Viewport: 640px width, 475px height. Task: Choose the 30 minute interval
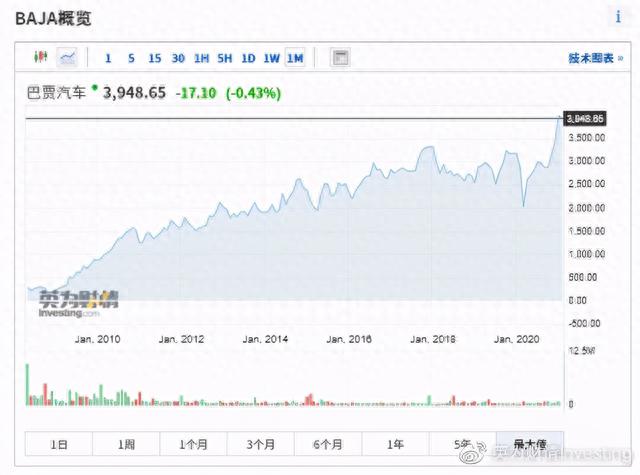[177, 58]
